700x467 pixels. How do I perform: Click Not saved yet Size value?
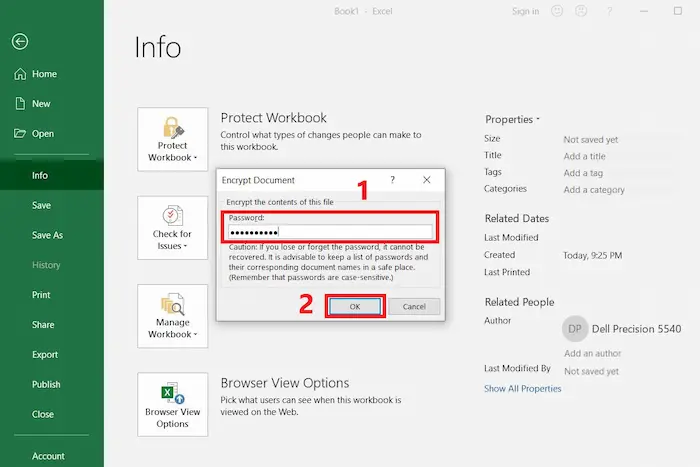(591, 140)
